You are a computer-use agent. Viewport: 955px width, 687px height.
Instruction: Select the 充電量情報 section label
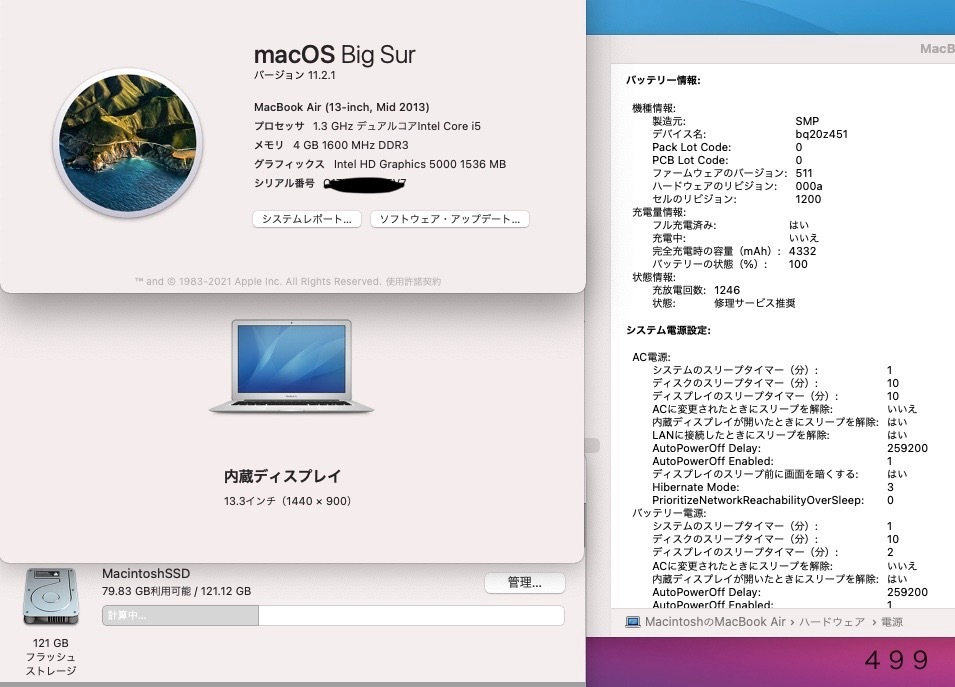pyautogui.click(x=659, y=212)
